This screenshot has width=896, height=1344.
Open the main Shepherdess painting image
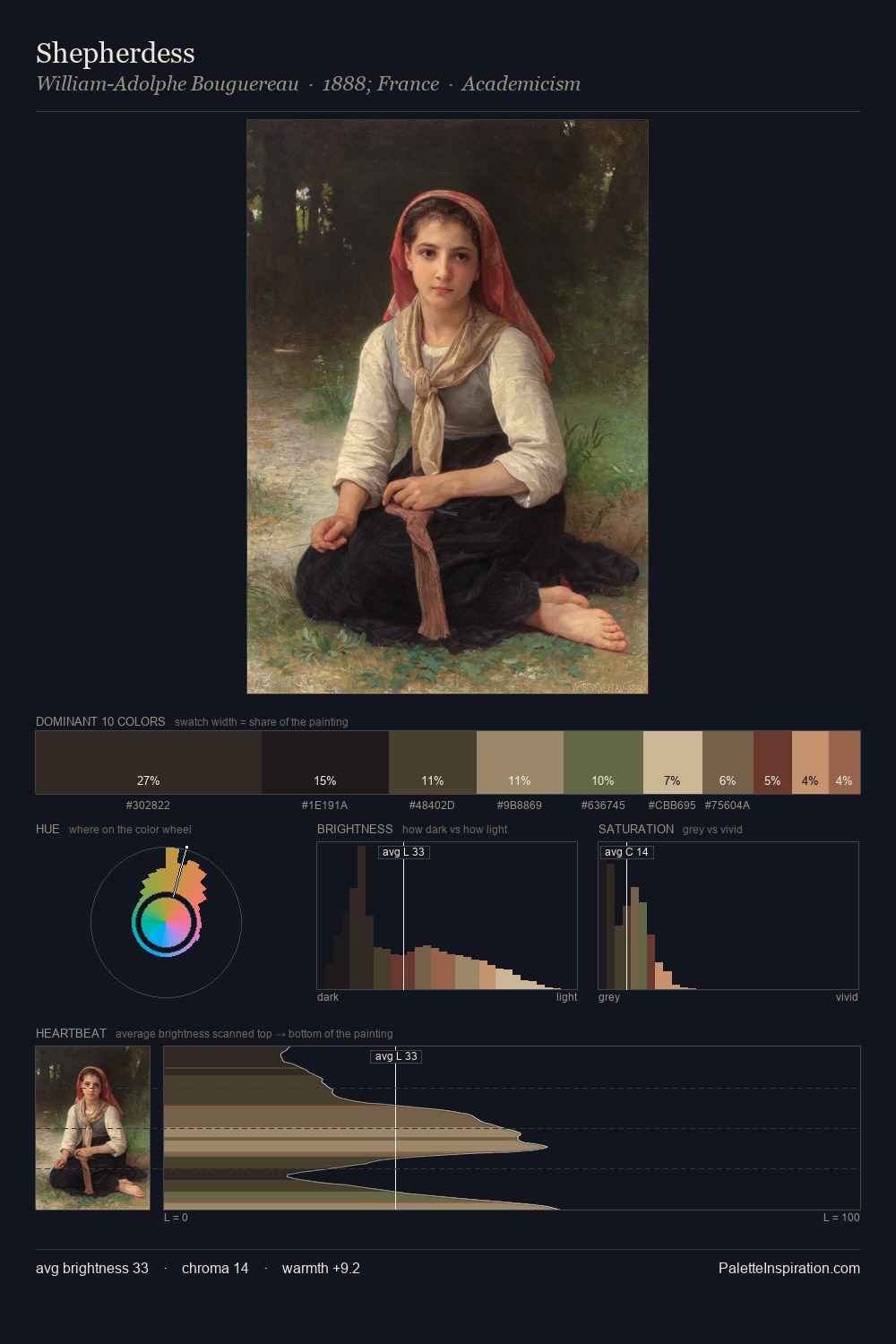point(447,407)
